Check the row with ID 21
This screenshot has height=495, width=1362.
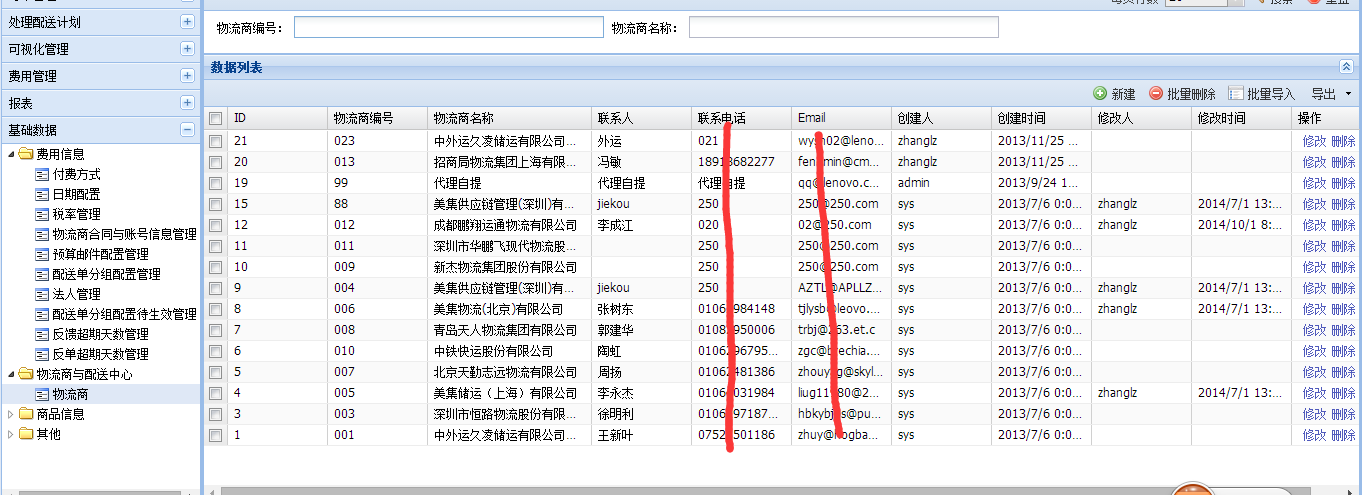tap(215, 142)
